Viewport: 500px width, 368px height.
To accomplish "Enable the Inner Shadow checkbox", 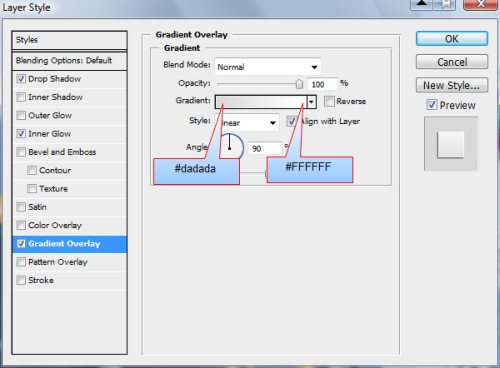I will tap(21, 97).
